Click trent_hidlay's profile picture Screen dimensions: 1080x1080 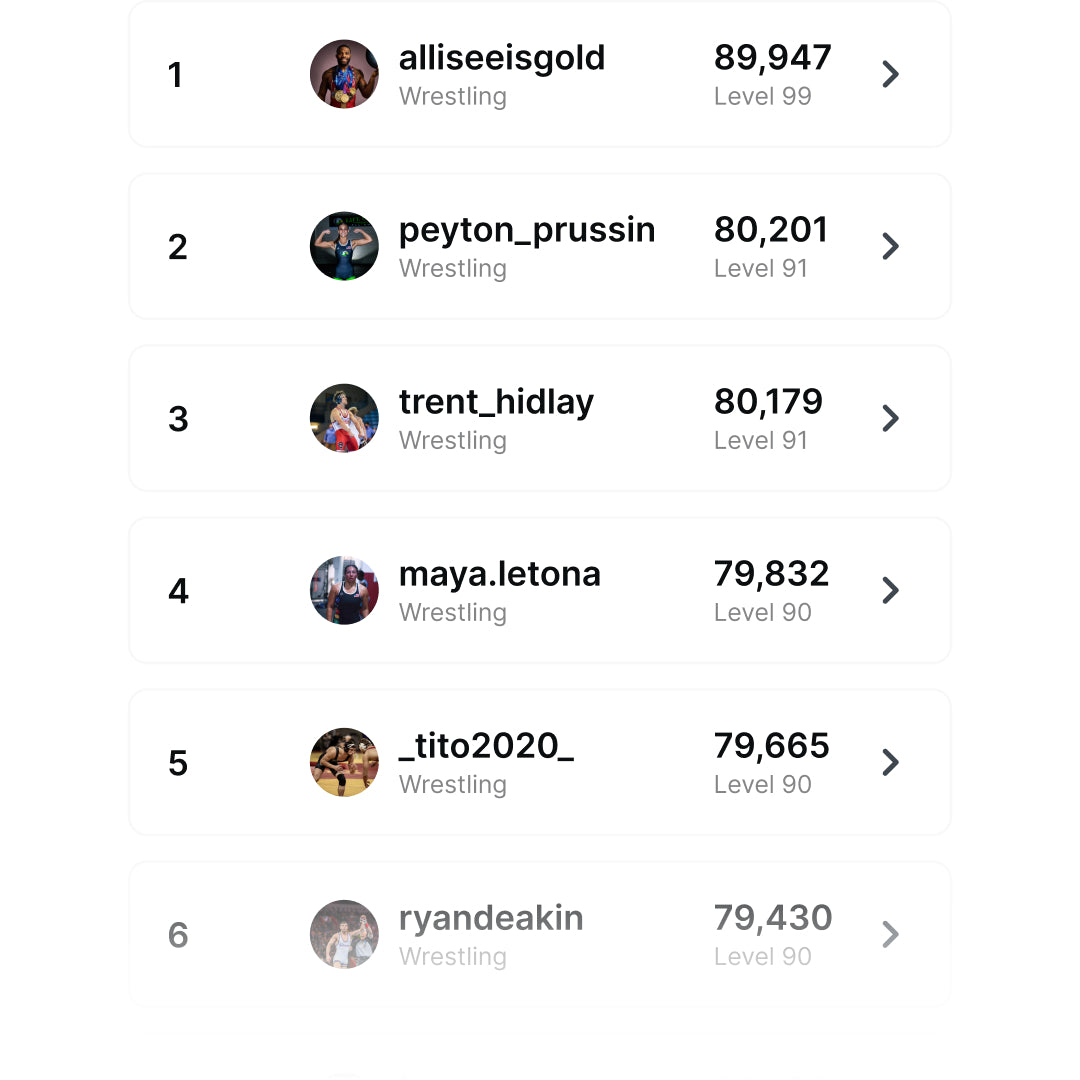click(x=344, y=418)
